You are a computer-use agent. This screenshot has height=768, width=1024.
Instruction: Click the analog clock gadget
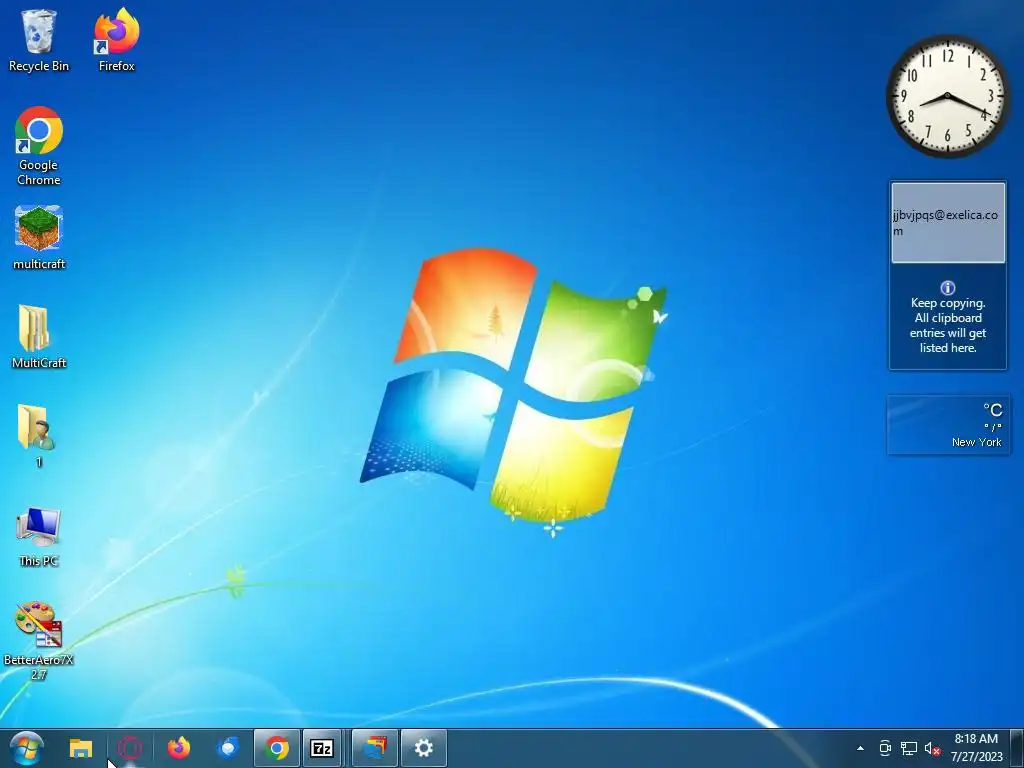(947, 97)
